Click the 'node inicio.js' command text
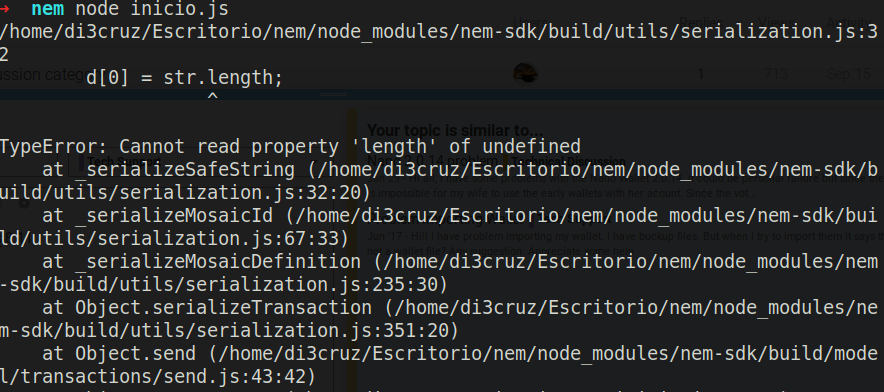884x392 pixels. (x=152, y=9)
